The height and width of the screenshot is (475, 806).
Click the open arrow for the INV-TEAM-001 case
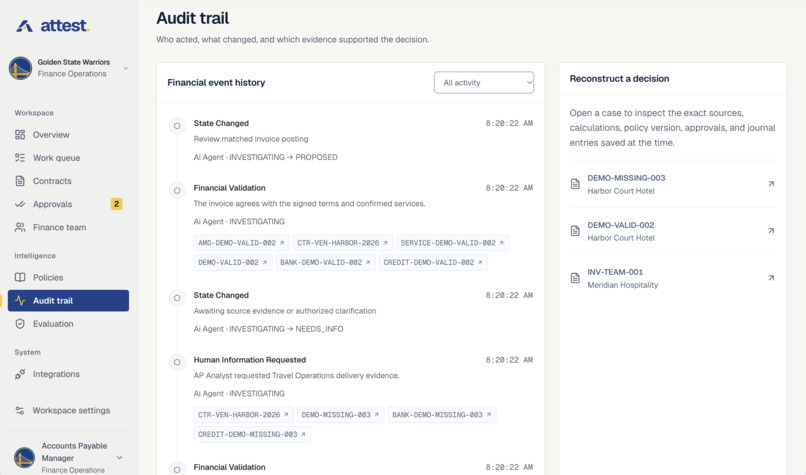click(x=771, y=278)
